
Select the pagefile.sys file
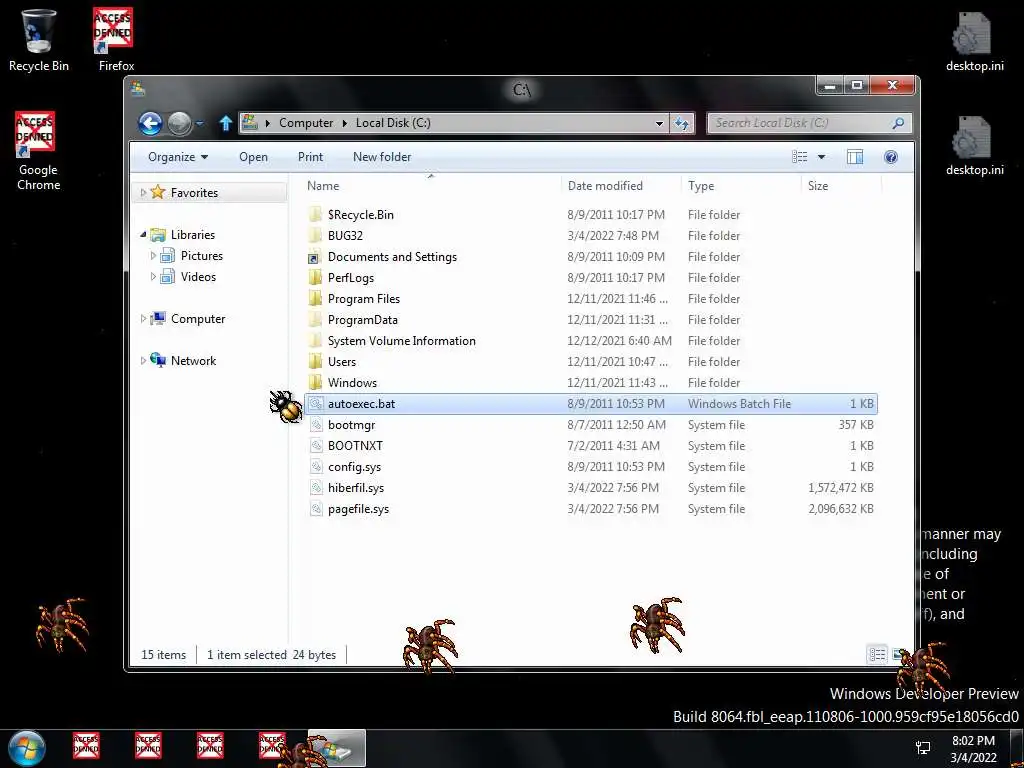coord(359,509)
